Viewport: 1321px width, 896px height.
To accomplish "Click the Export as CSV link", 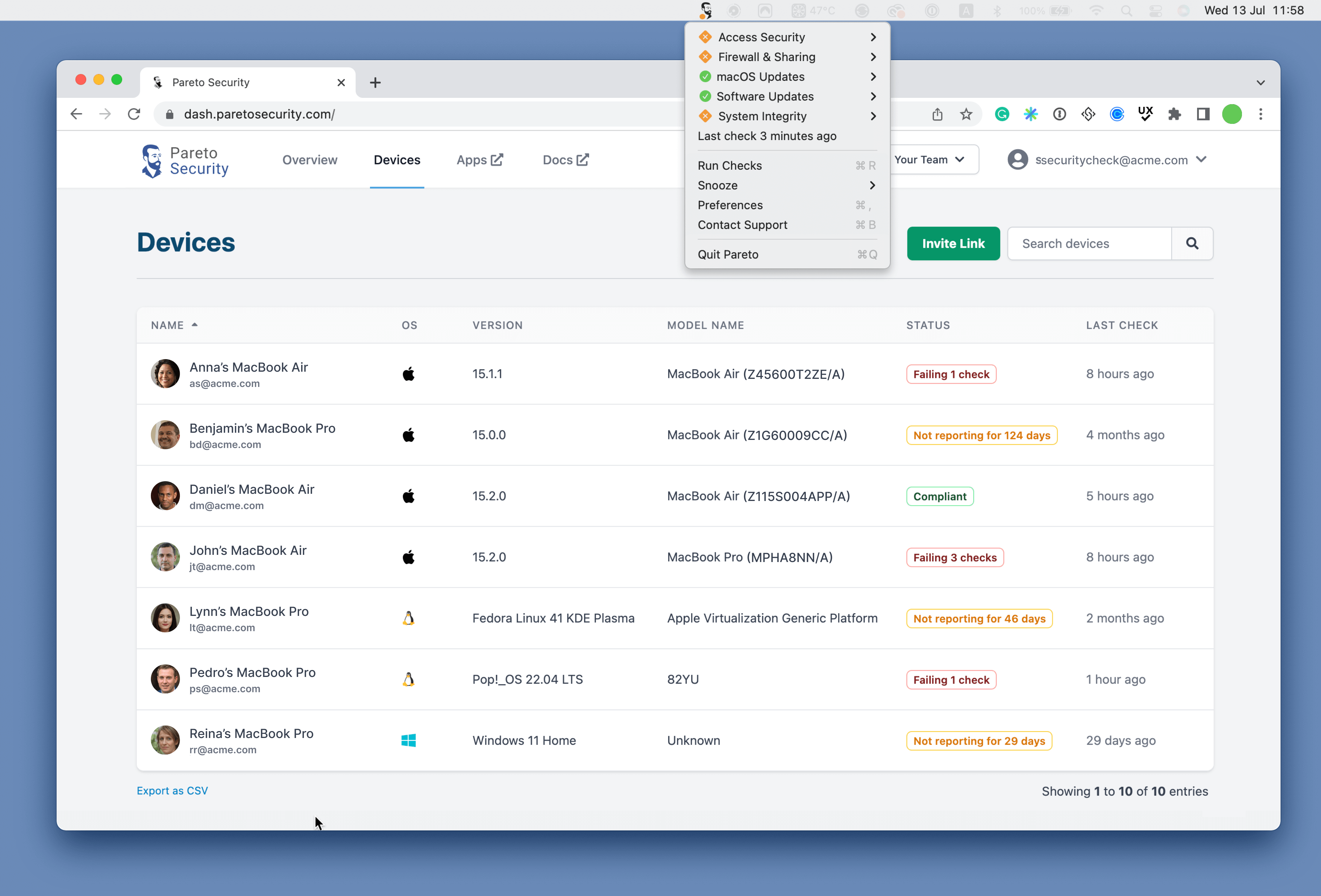I will [172, 790].
